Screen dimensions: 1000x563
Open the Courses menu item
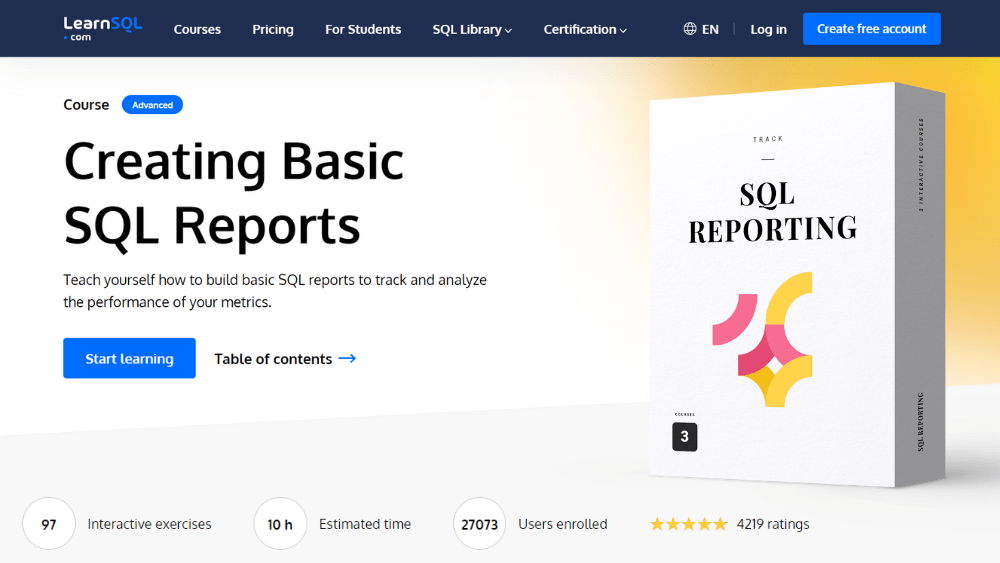(197, 29)
